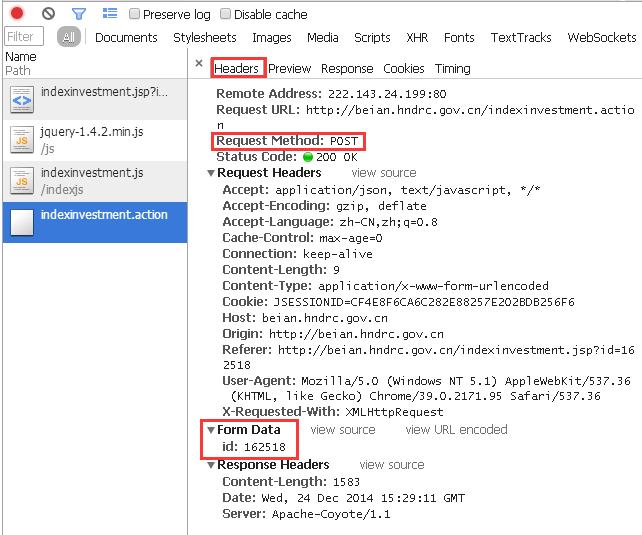The width and height of the screenshot is (642, 535).
Task: Click the list view options icon
Action: tap(110, 14)
